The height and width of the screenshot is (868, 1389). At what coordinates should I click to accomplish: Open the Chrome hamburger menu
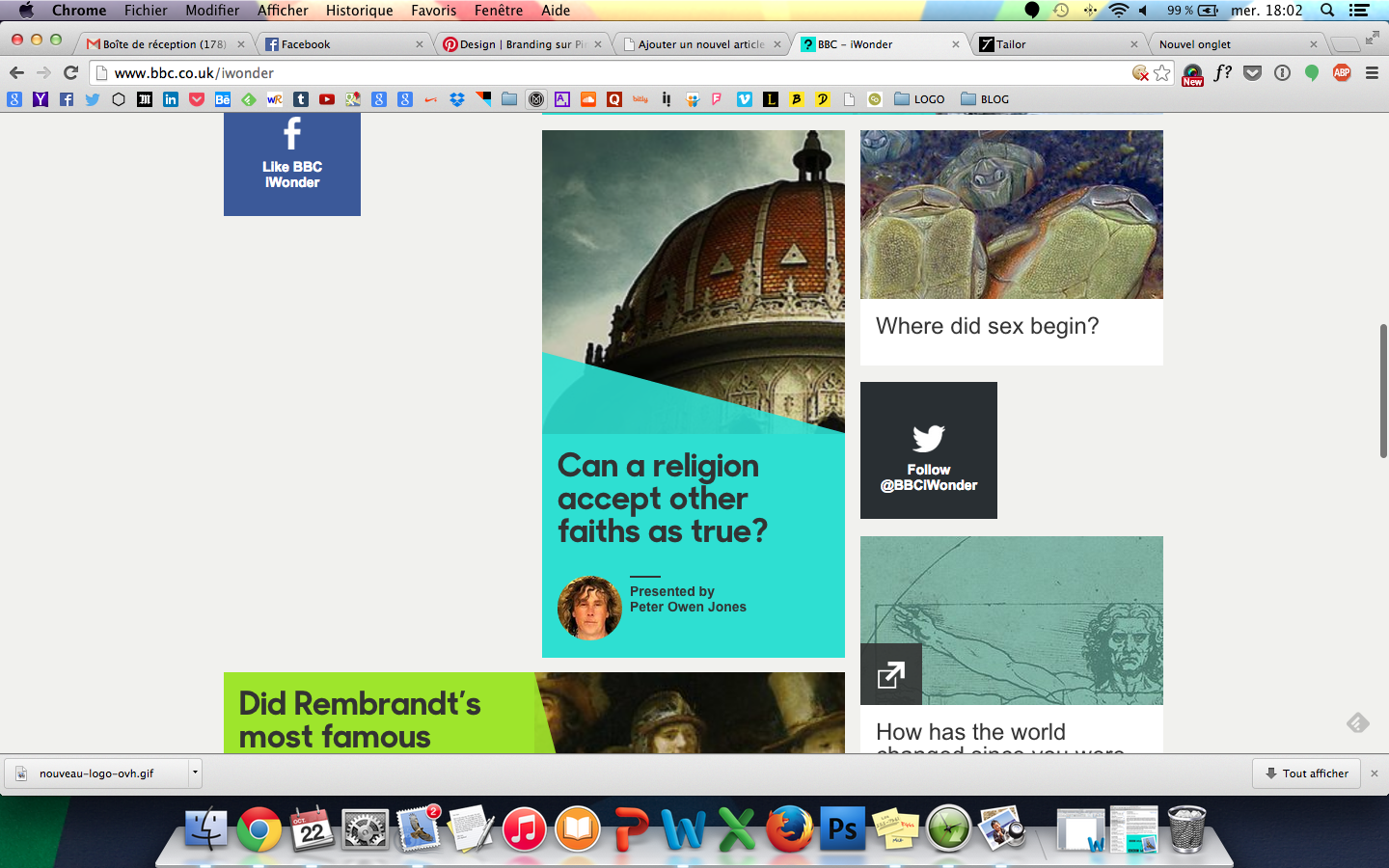tap(1372, 73)
